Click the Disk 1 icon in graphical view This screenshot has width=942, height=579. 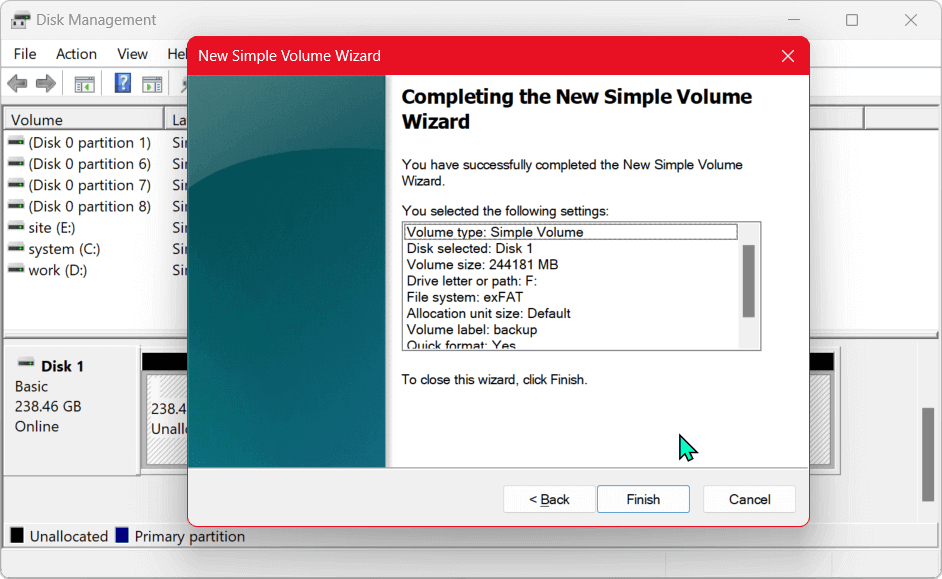[x=27, y=365]
